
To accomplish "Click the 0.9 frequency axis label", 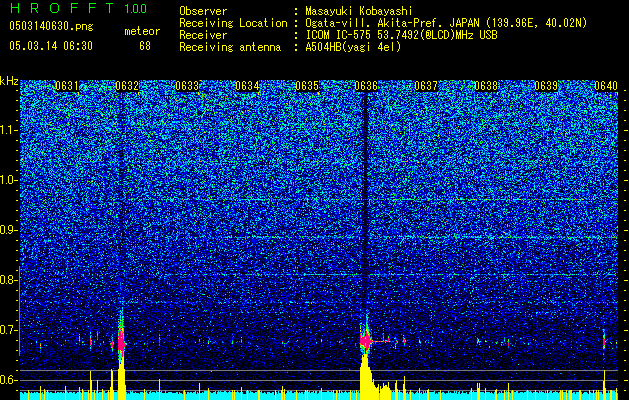I will (x=7, y=230).
